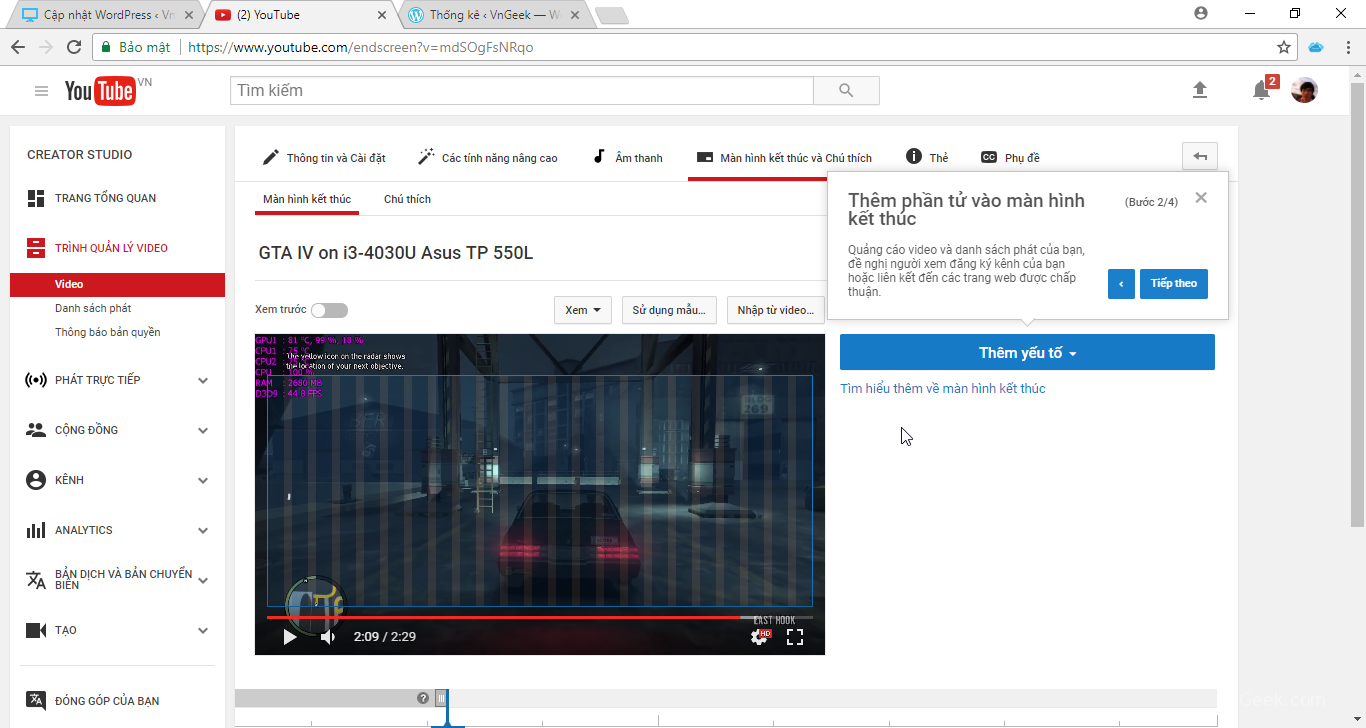Open the YouTube guide hamburger menu
The width and height of the screenshot is (1366, 728).
coord(41,91)
